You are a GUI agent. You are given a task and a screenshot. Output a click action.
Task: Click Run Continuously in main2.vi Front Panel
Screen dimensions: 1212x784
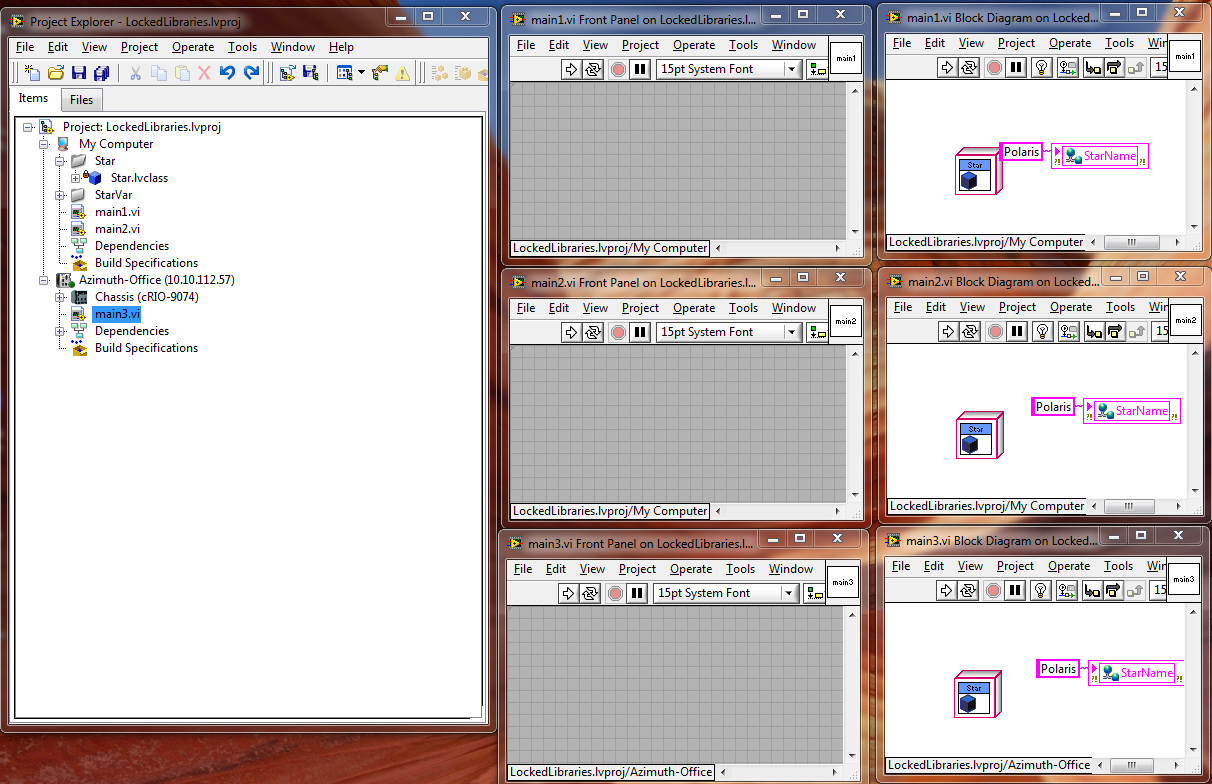pos(594,332)
